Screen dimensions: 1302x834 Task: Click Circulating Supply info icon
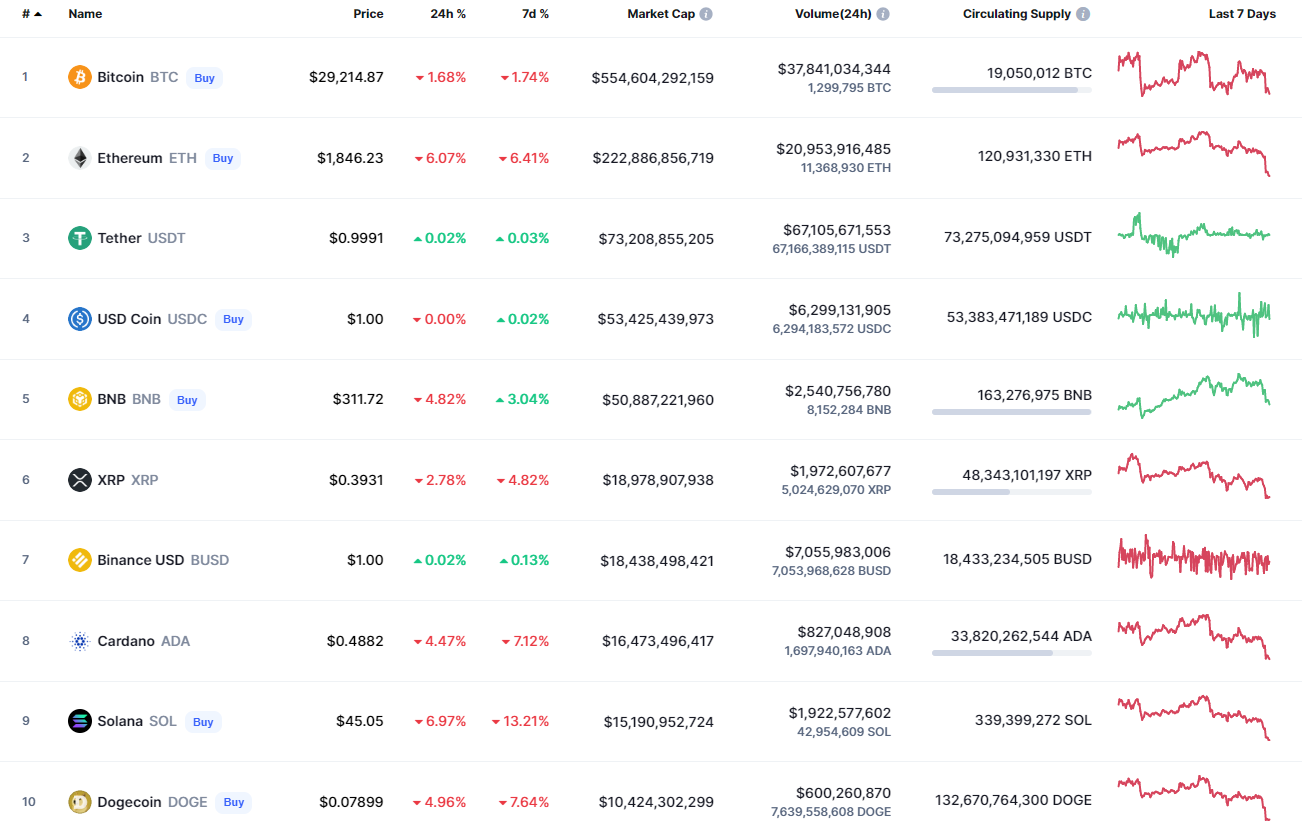point(1083,14)
